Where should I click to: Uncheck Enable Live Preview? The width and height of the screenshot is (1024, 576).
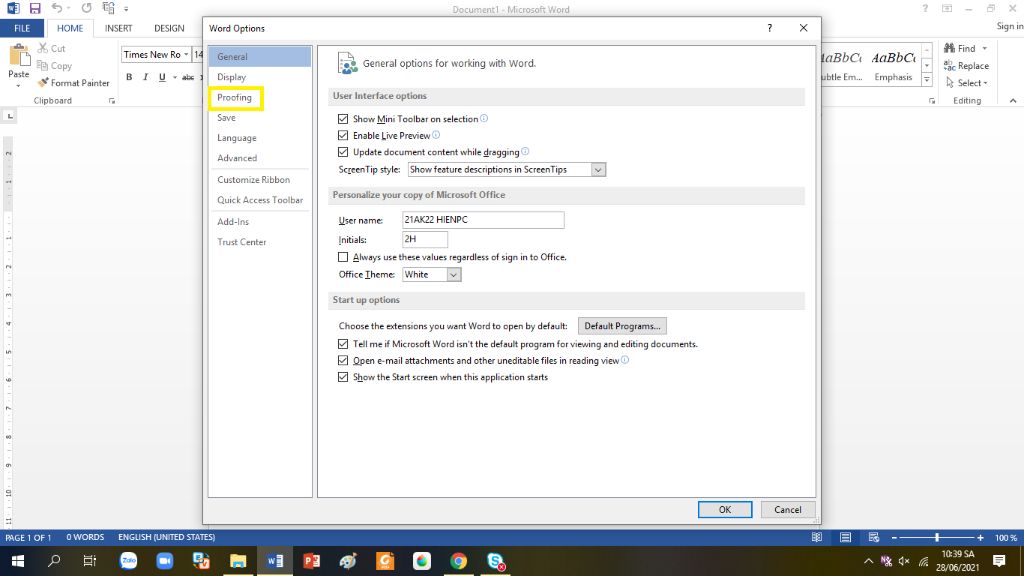[343, 135]
